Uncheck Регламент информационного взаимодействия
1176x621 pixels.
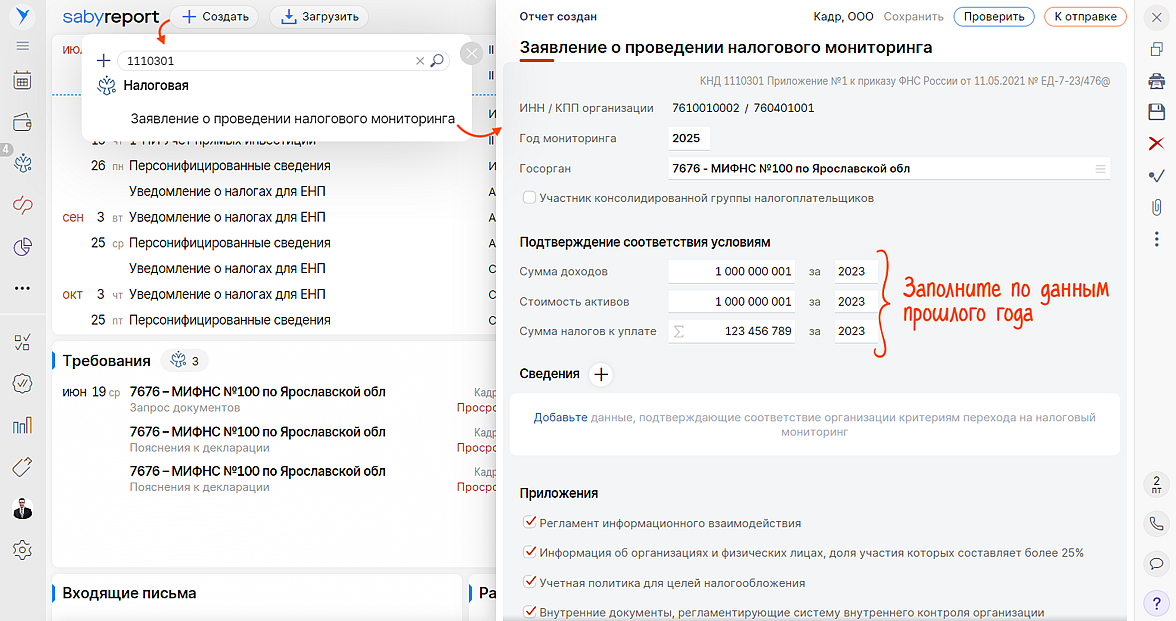point(529,523)
